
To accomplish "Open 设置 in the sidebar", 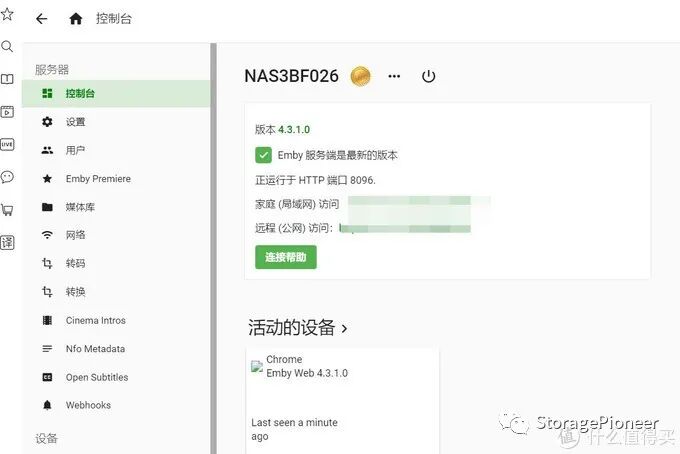I will tap(116, 122).
